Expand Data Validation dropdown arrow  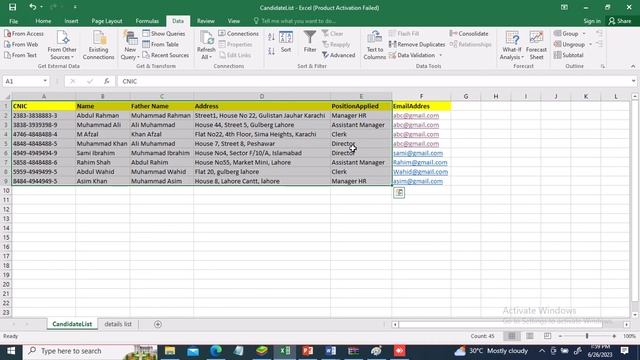pyautogui.click(x=440, y=55)
